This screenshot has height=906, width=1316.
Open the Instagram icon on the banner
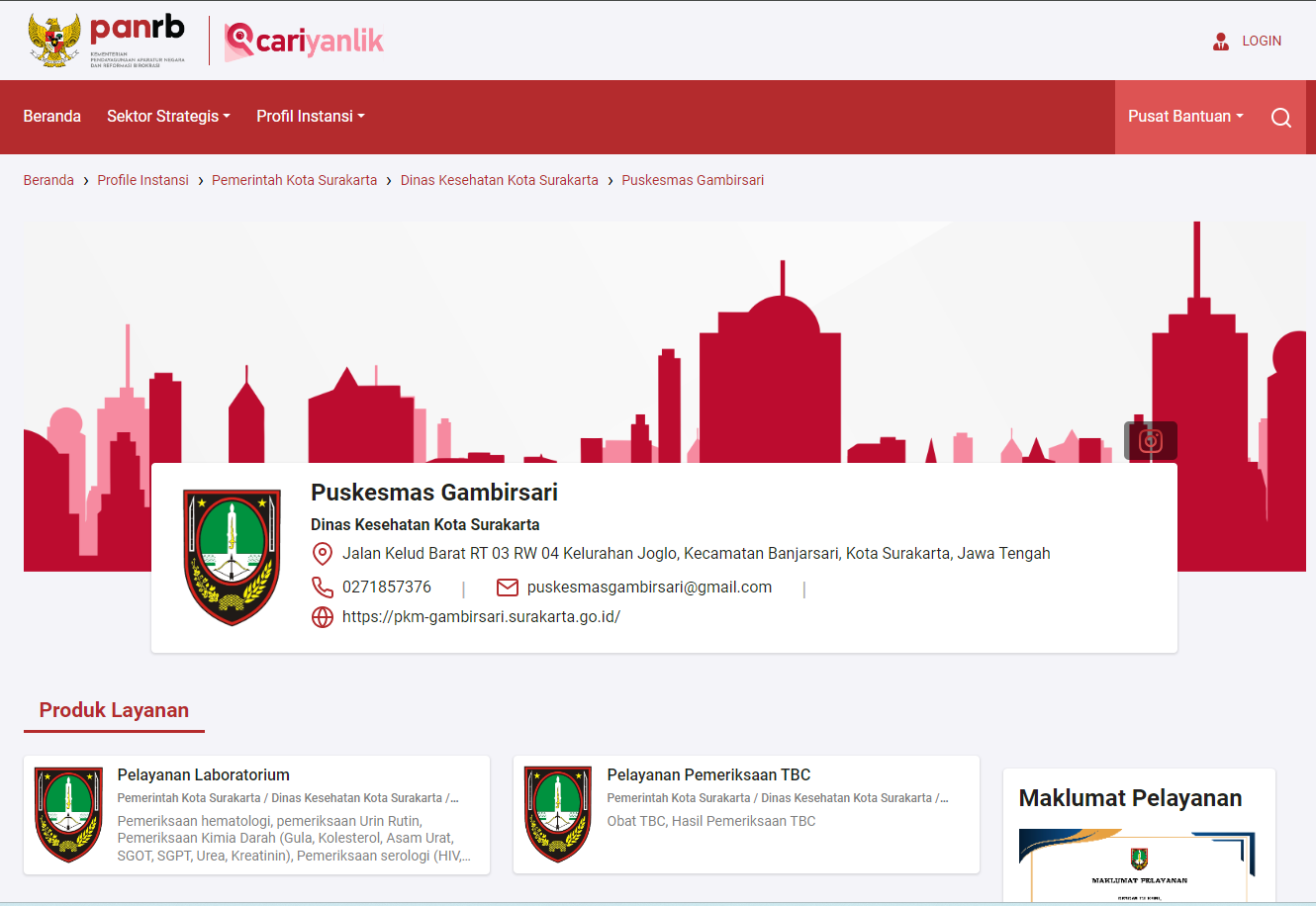pyautogui.click(x=1151, y=441)
